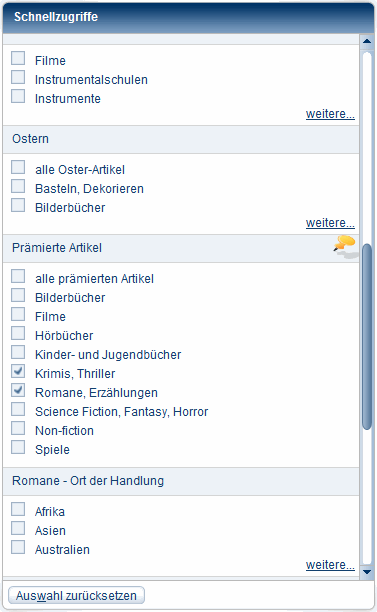Screen dimensions: 377x612
Task: Click the vertical scrollbar thumb
Action: 367,337
